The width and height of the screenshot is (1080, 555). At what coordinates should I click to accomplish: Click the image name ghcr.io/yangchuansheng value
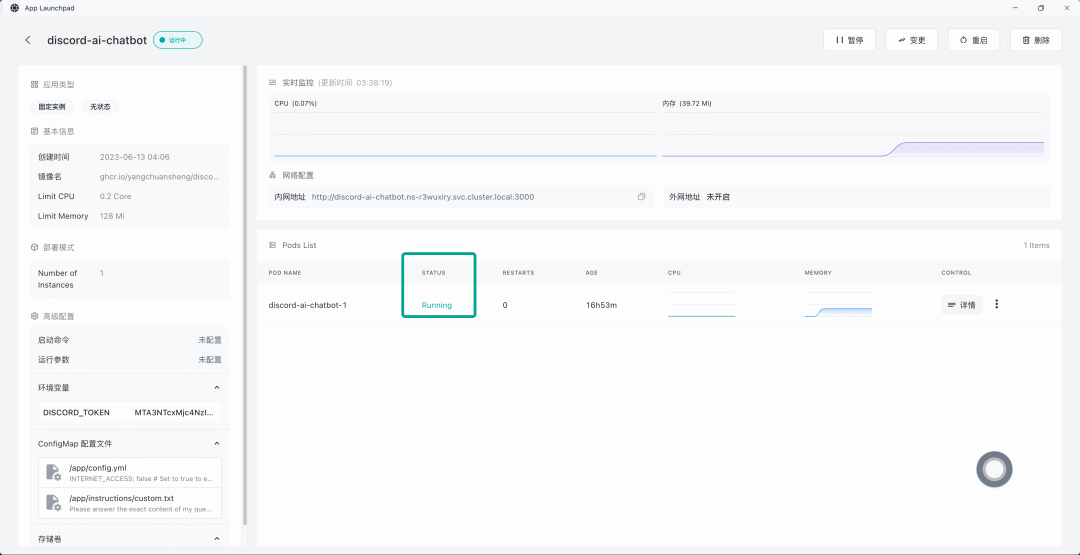tap(160, 177)
